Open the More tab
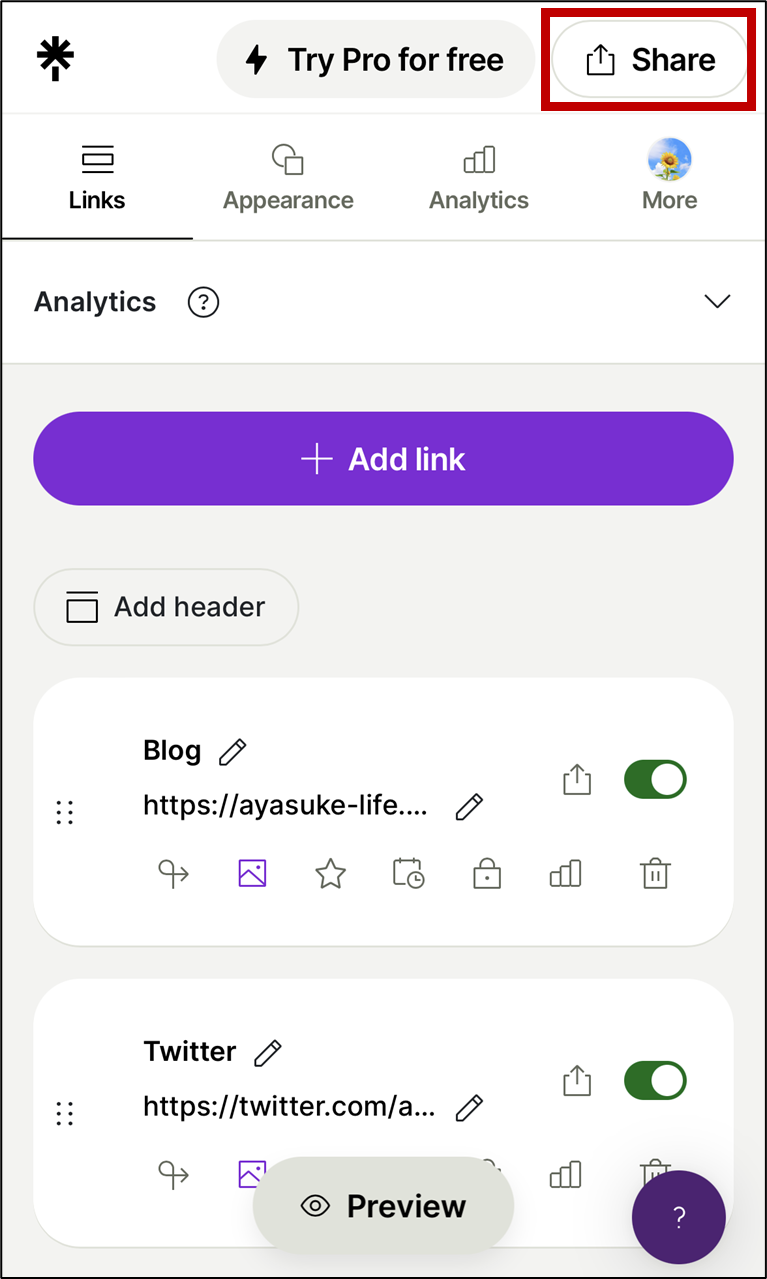This screenshot has height=1279, width=767. 669,178
